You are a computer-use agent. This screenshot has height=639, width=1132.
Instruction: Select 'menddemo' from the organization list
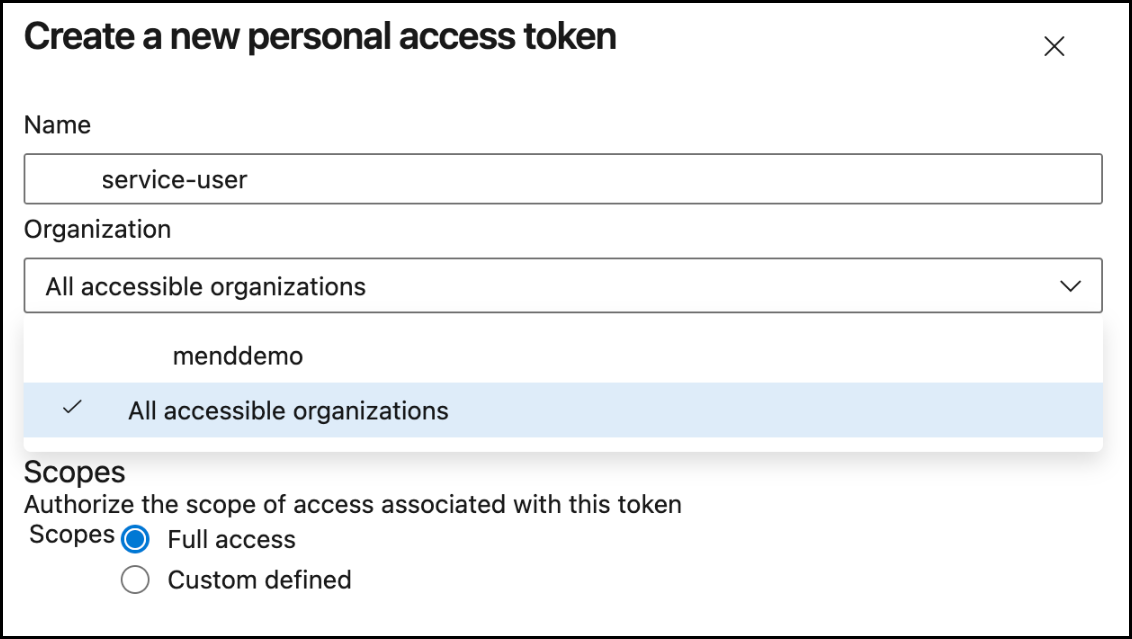click(x=237, y=355)
